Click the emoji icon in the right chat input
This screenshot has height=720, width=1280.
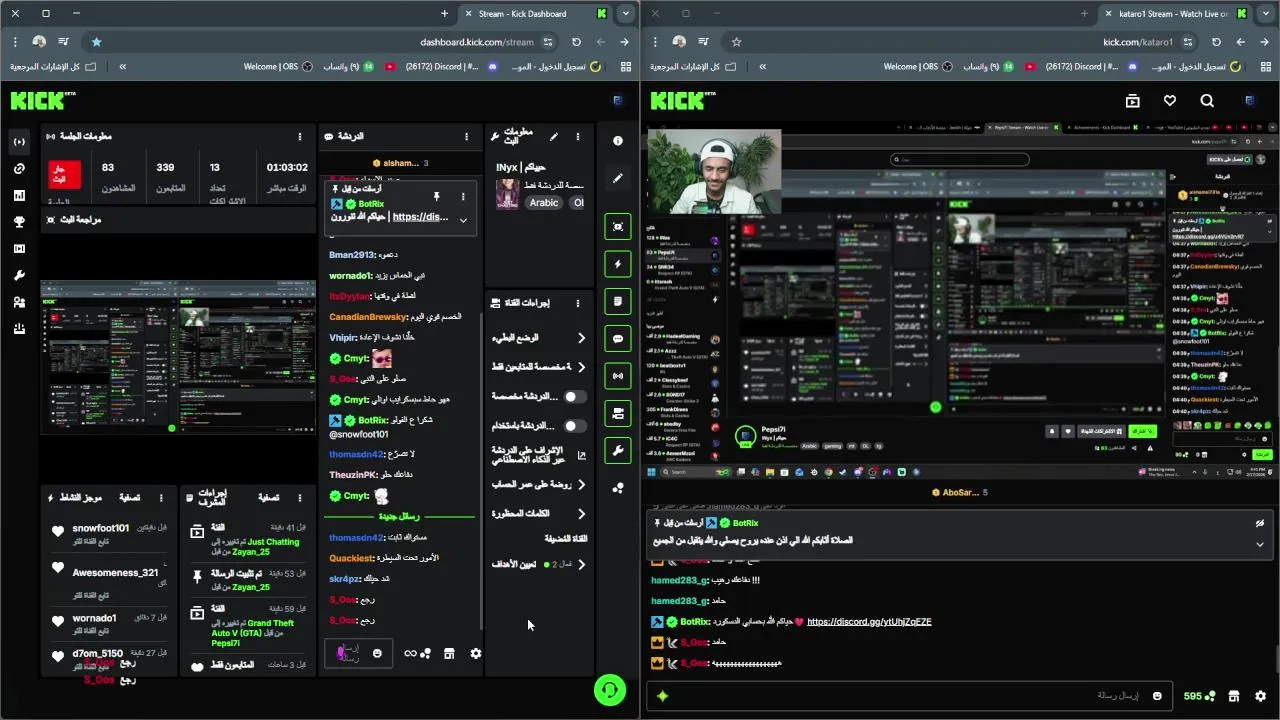click(x=1157, y=696)
